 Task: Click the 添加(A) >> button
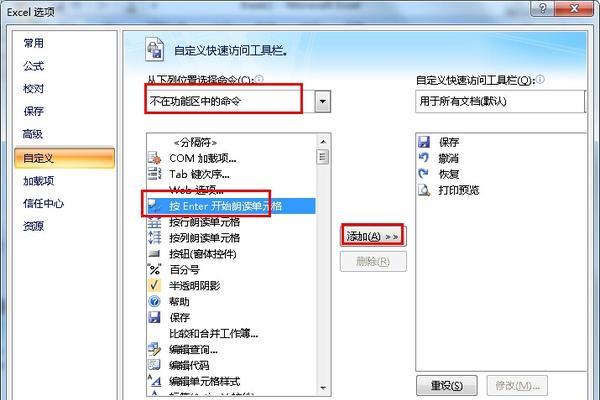pos(373,237)
